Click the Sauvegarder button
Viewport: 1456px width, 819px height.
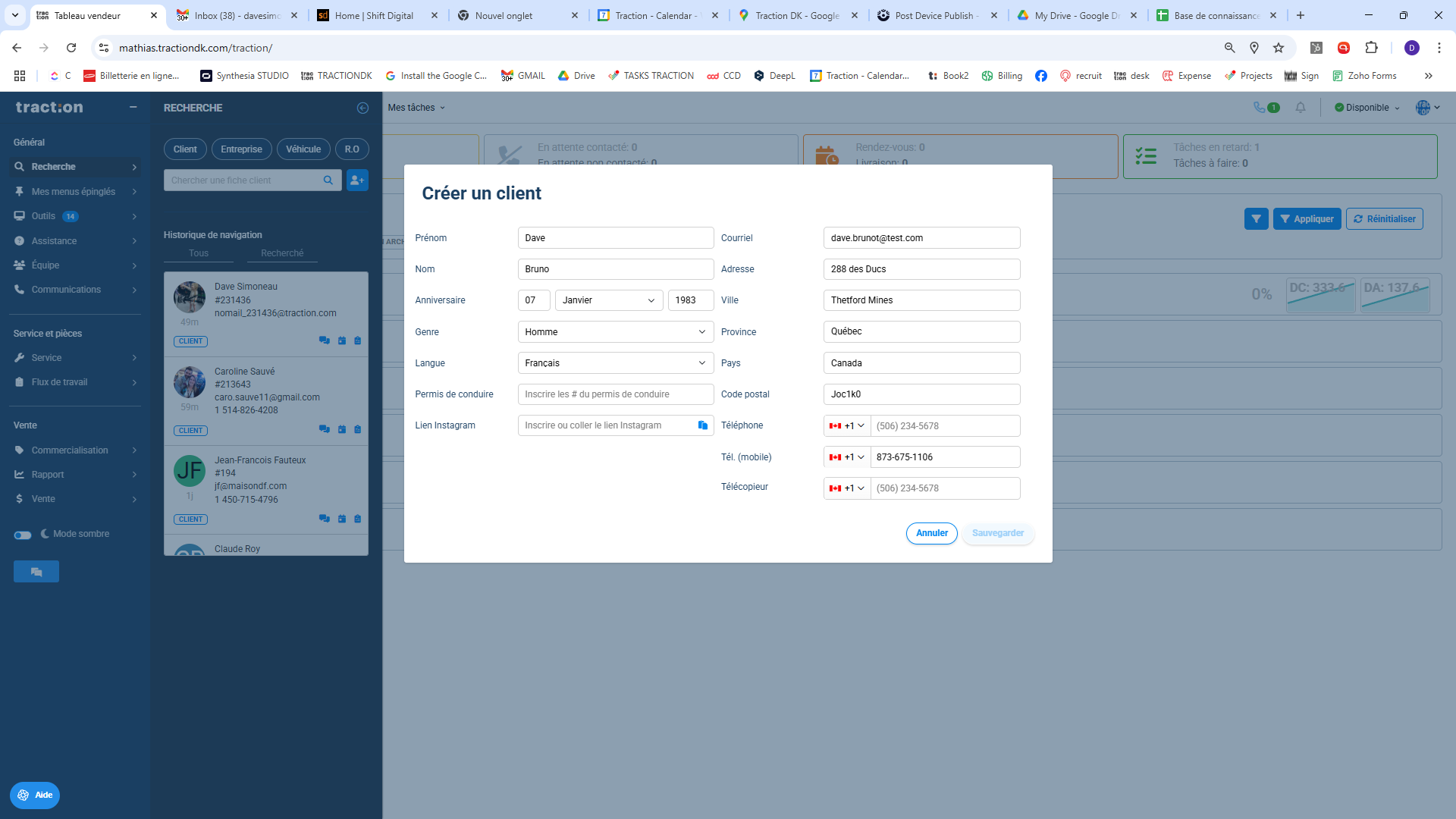point(997,533)
